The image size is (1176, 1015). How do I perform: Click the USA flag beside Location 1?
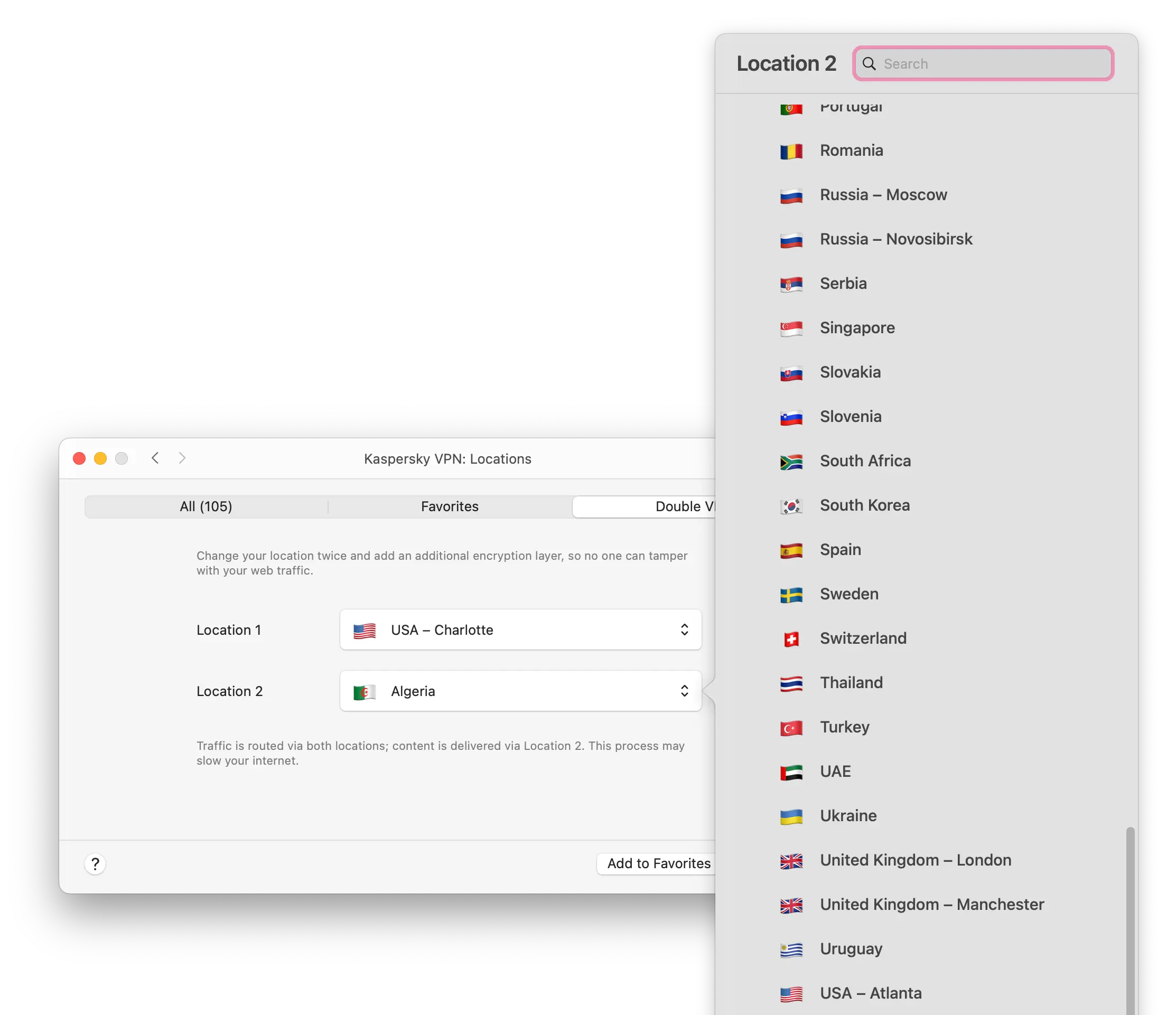click(x=365, y=630)
